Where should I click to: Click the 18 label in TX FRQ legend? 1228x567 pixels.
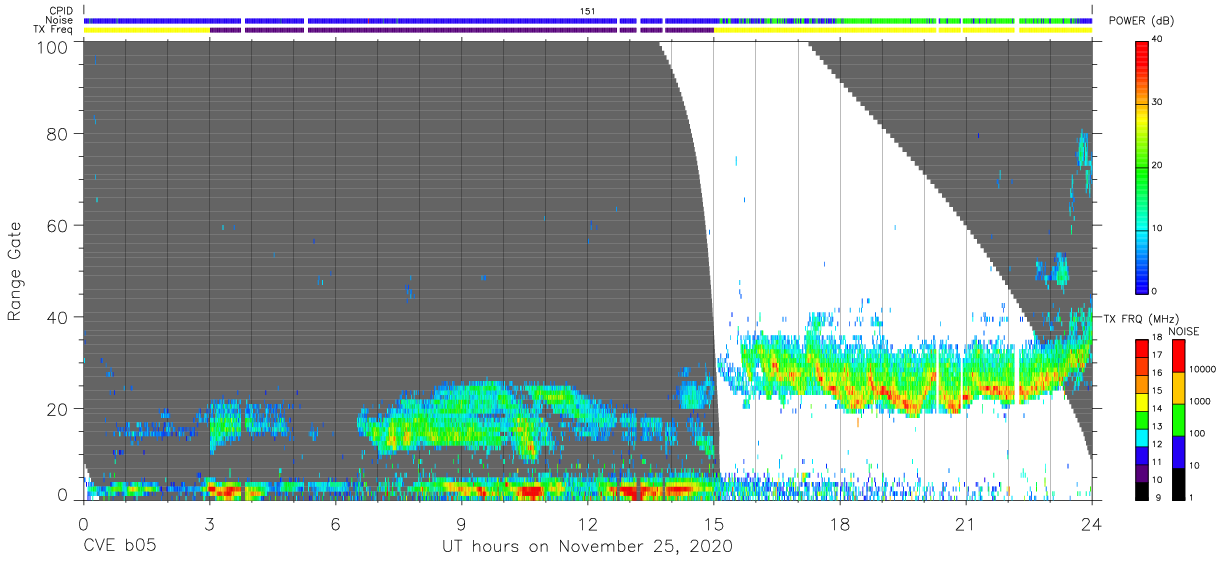(x=1158, y=337)
